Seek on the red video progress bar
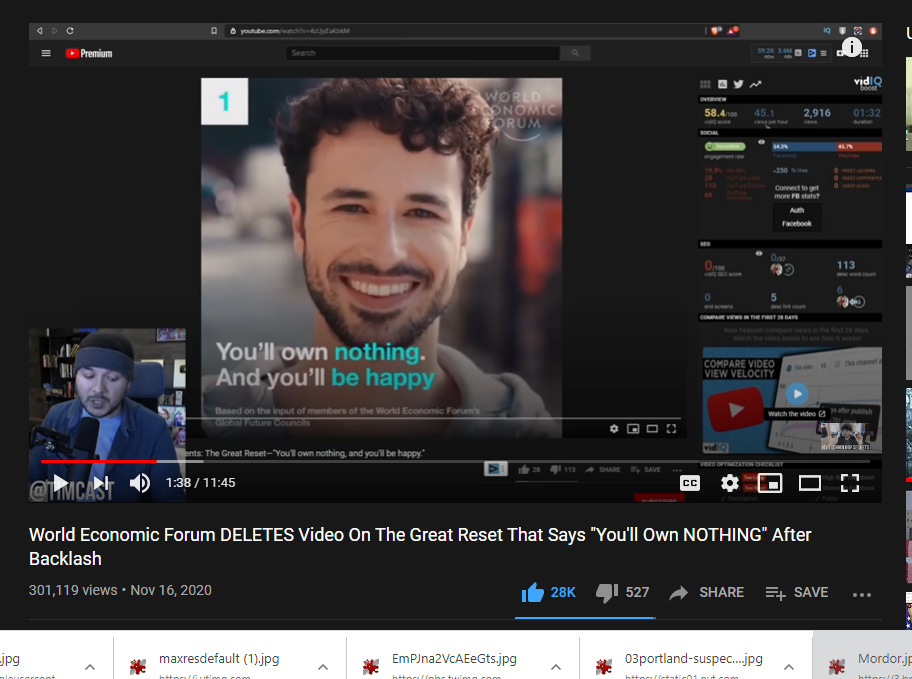912x679 pixels. pyautogui.click(x=455, y=461)
